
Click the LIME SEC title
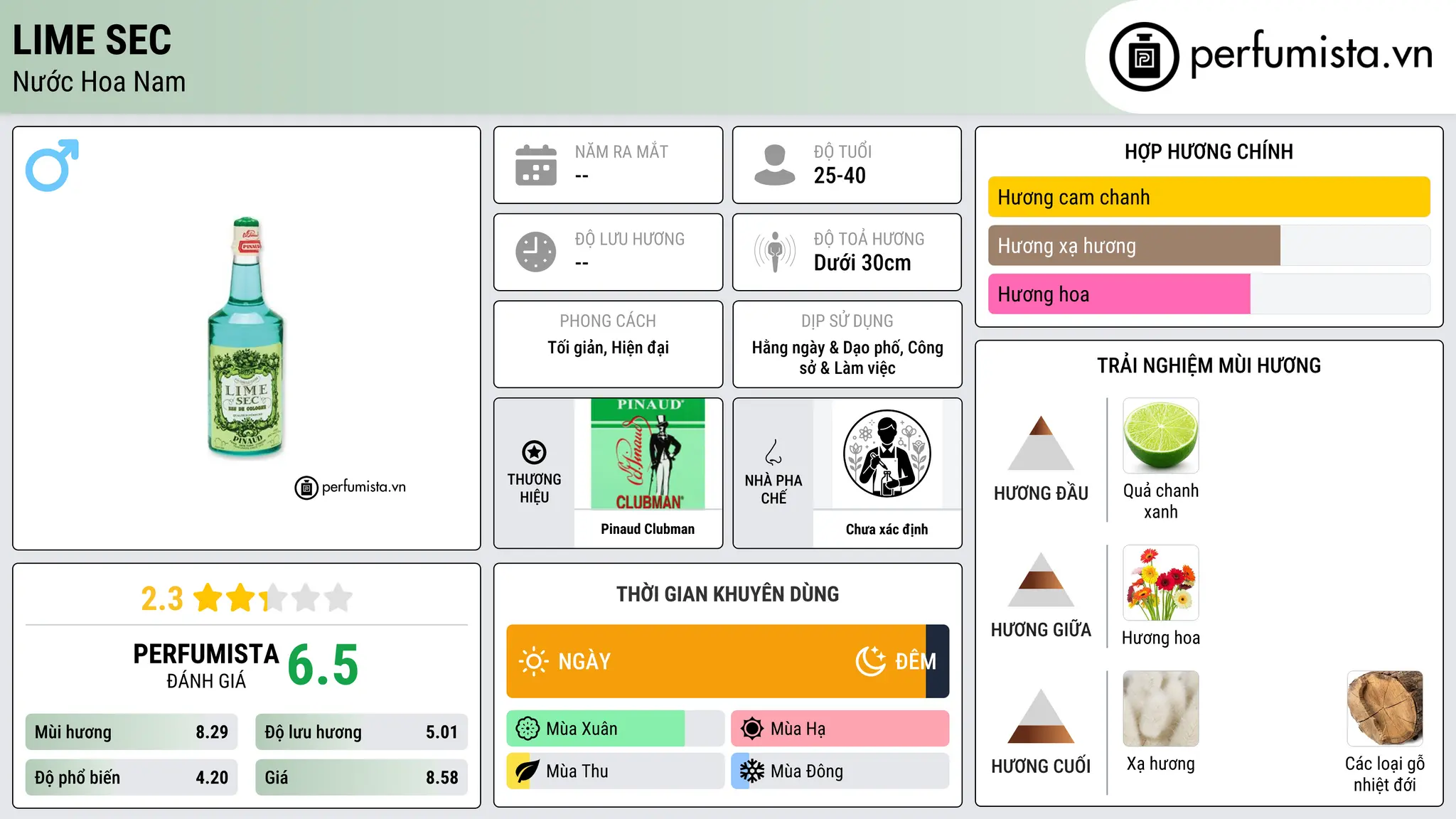(92, 40)
